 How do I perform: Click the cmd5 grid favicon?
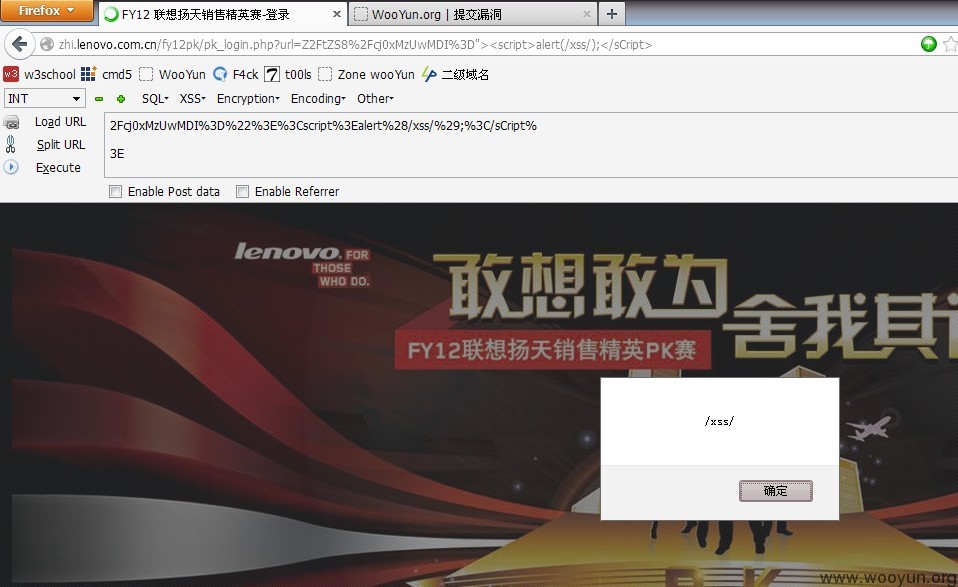click(x=89, y=74)
